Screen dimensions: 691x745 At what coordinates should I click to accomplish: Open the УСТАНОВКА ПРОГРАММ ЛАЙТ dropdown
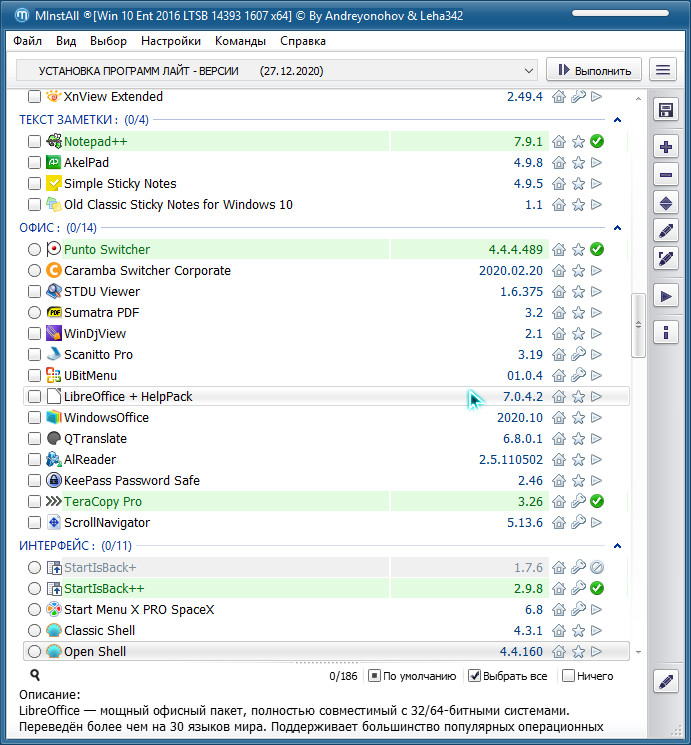pyautogui.click(x=277, y=71)
